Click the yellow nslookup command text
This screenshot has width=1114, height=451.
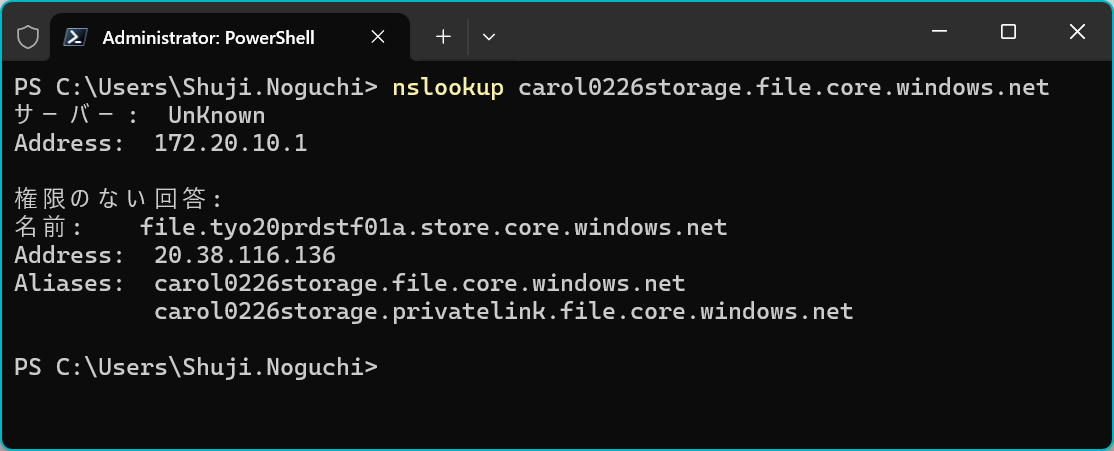click(447, 88)
